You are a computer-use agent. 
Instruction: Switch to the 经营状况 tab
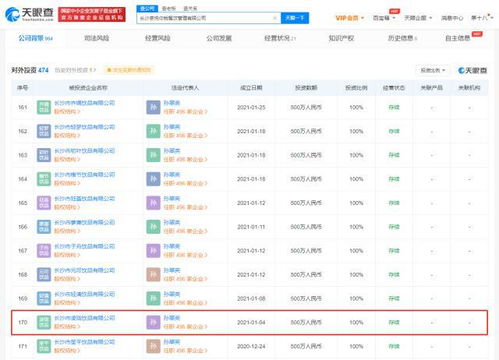pos(280,38)
